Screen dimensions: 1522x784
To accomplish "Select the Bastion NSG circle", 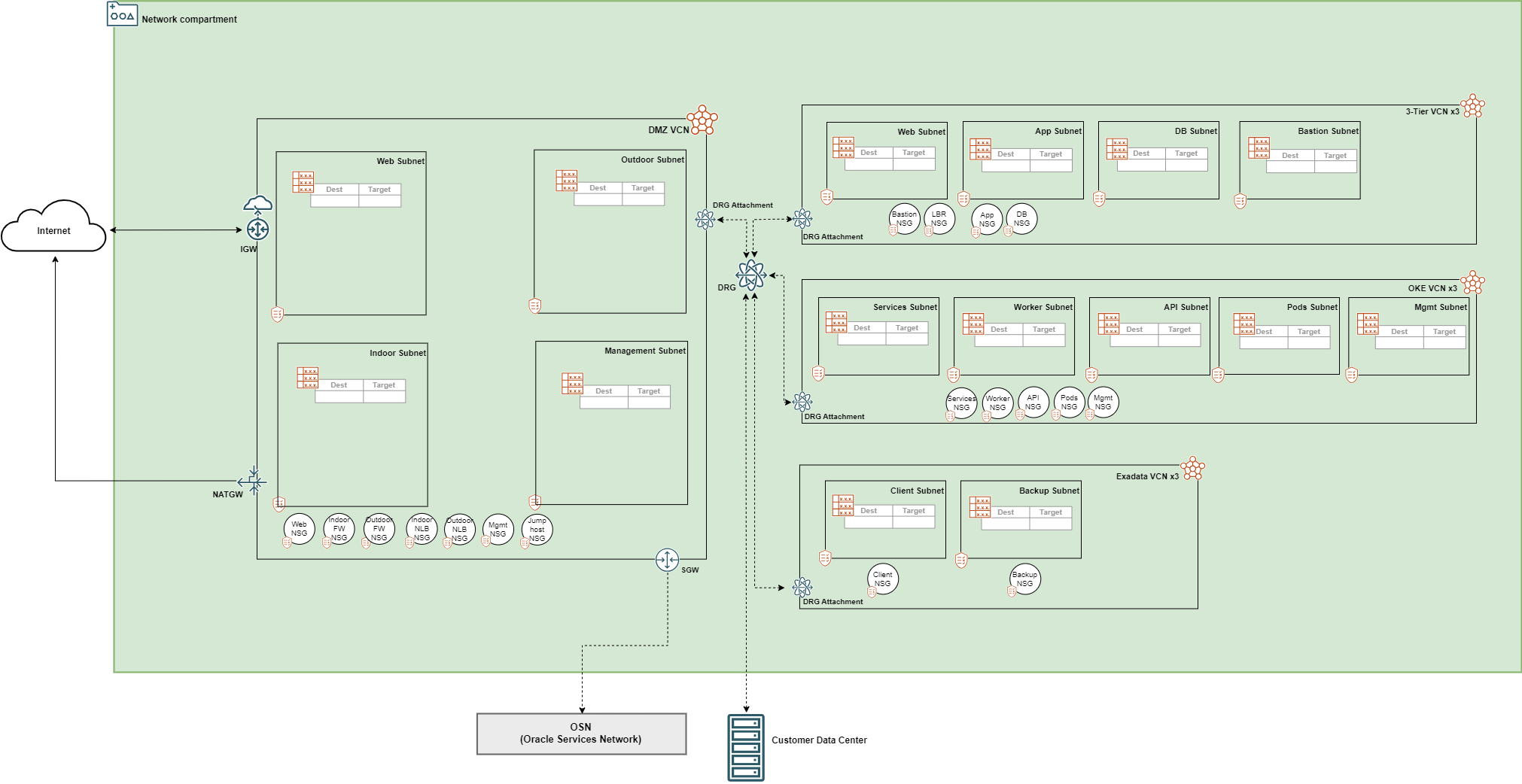I will pos(905,219).
